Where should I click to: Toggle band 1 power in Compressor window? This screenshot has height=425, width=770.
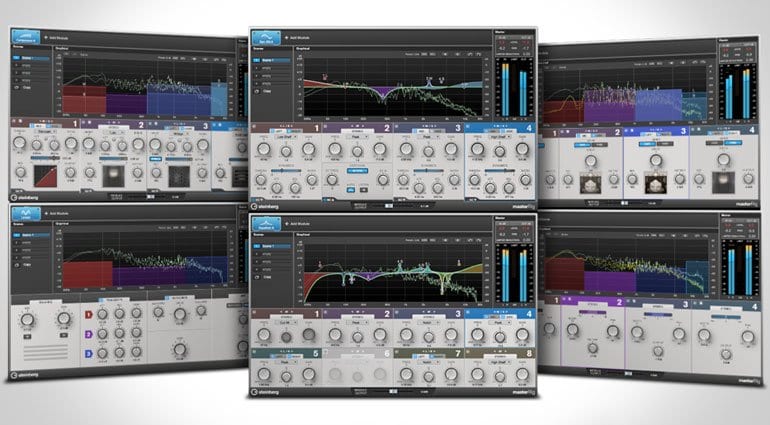(x=14, y=120)
